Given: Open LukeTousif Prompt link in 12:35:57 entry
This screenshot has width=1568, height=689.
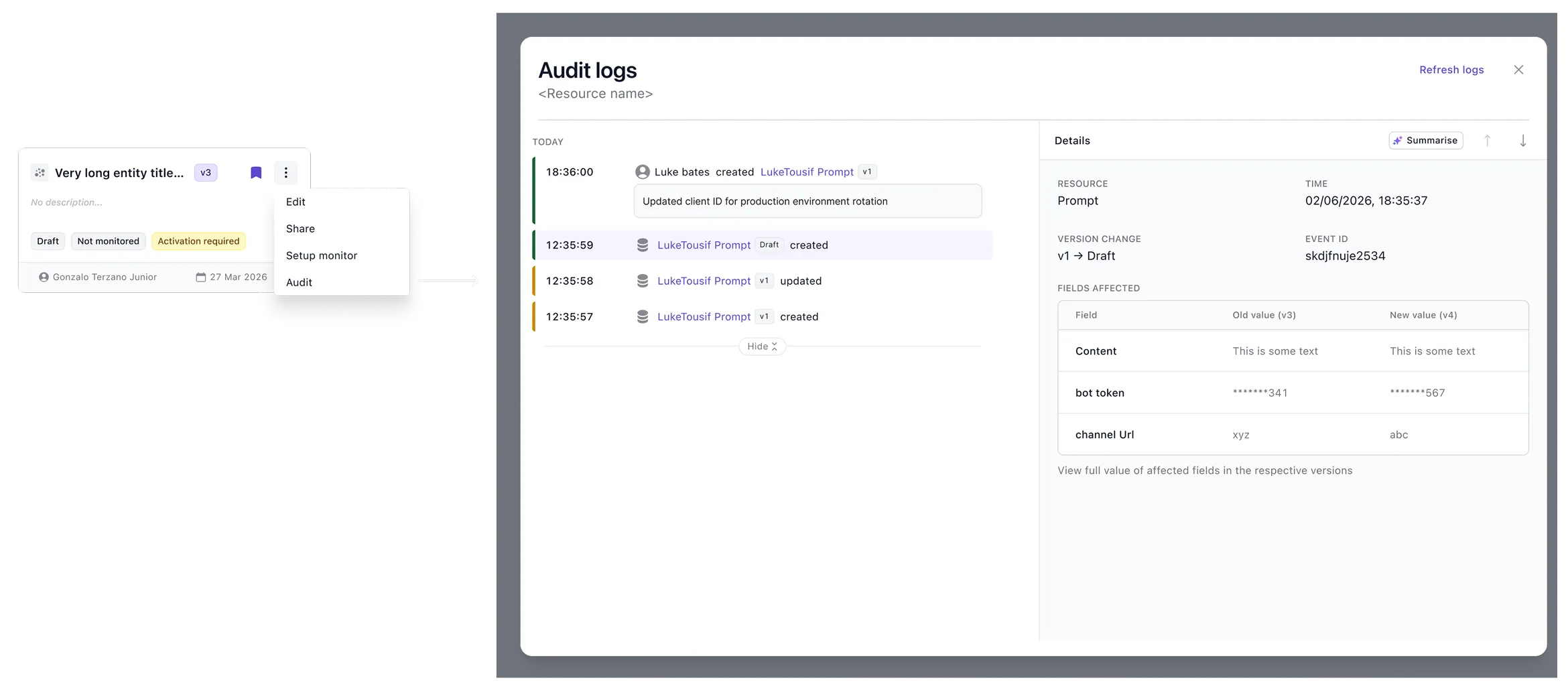Looking at the screenshot, I should tap(704, 316).
